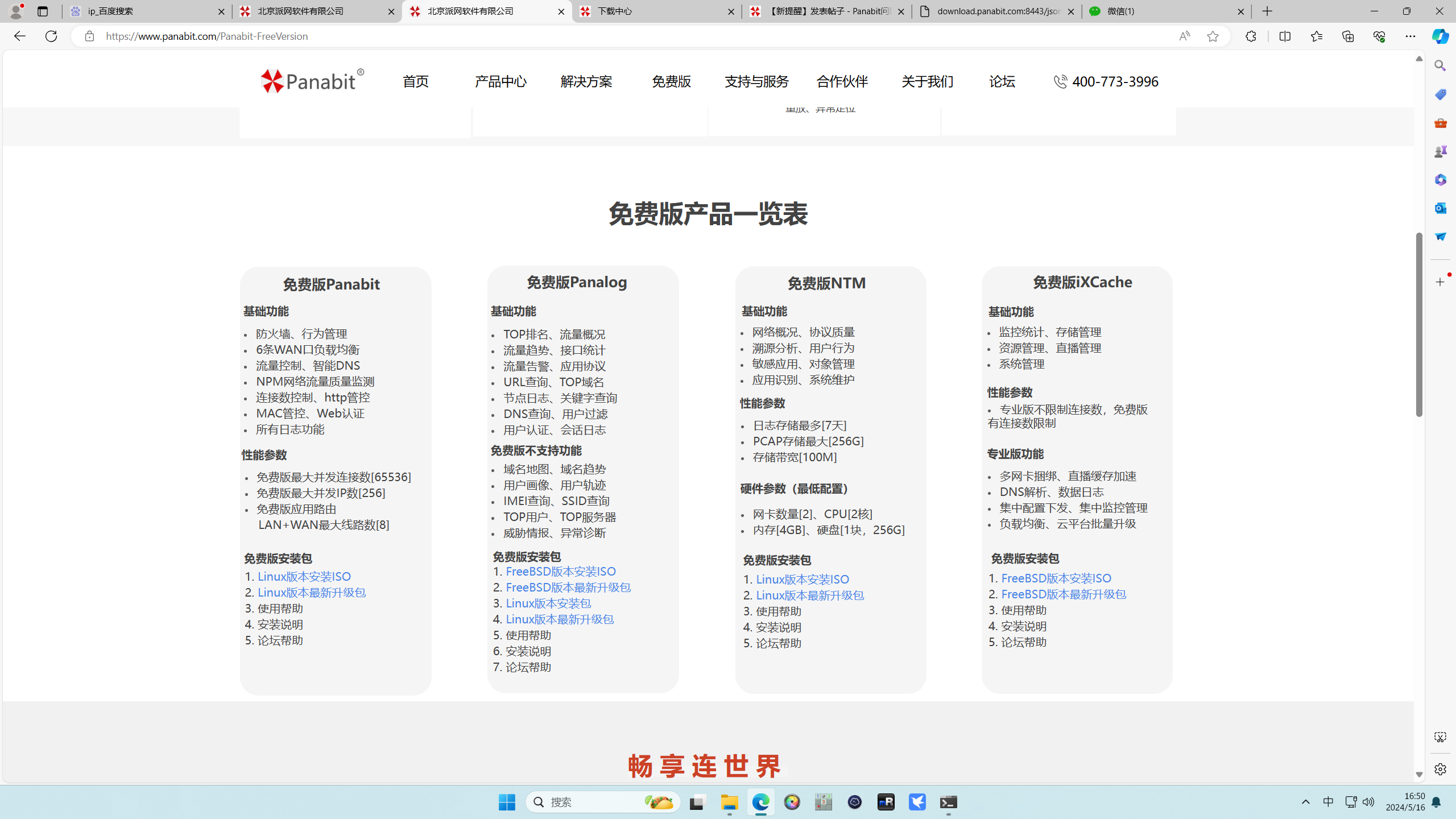Open Collections icon
1456x819 pixels.
click(x=1348, y=36)
